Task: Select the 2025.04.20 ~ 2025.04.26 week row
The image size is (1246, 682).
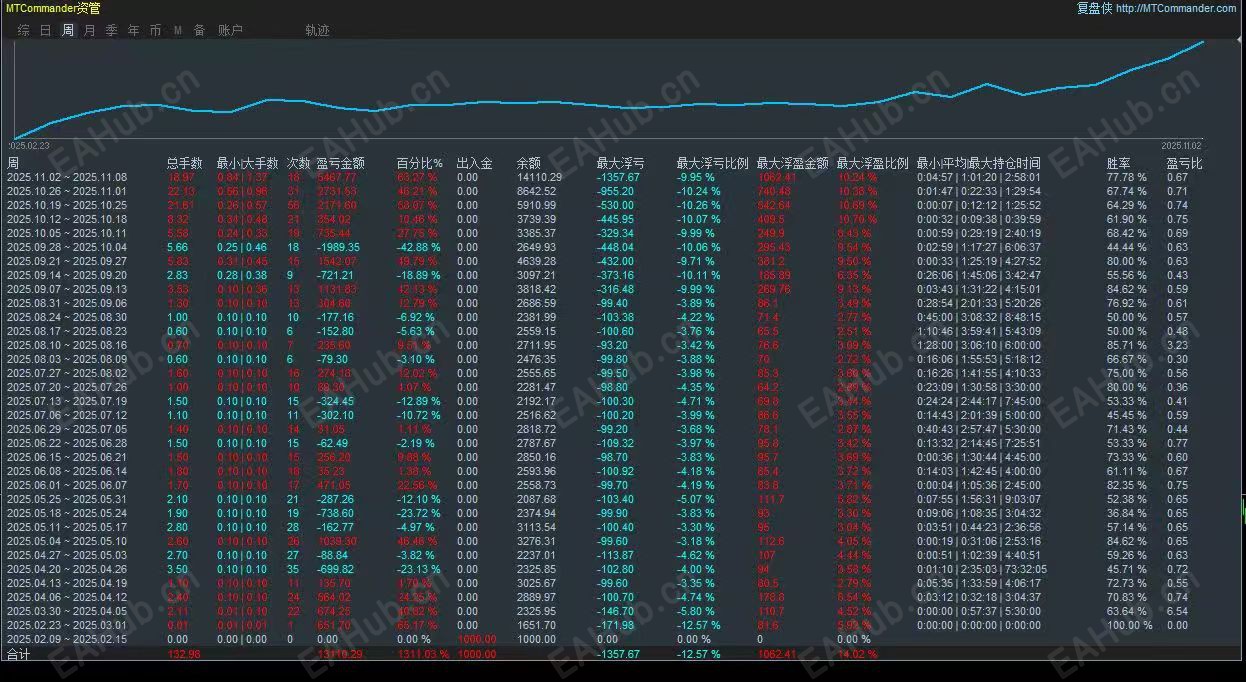Action: (x=623, y=569)
